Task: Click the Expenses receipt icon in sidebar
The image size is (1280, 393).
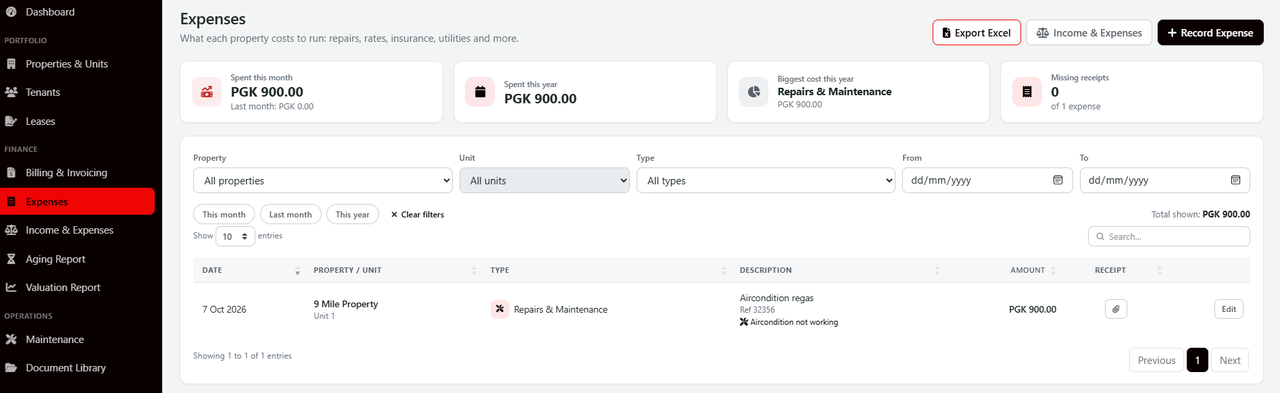Action: [11, 201]
